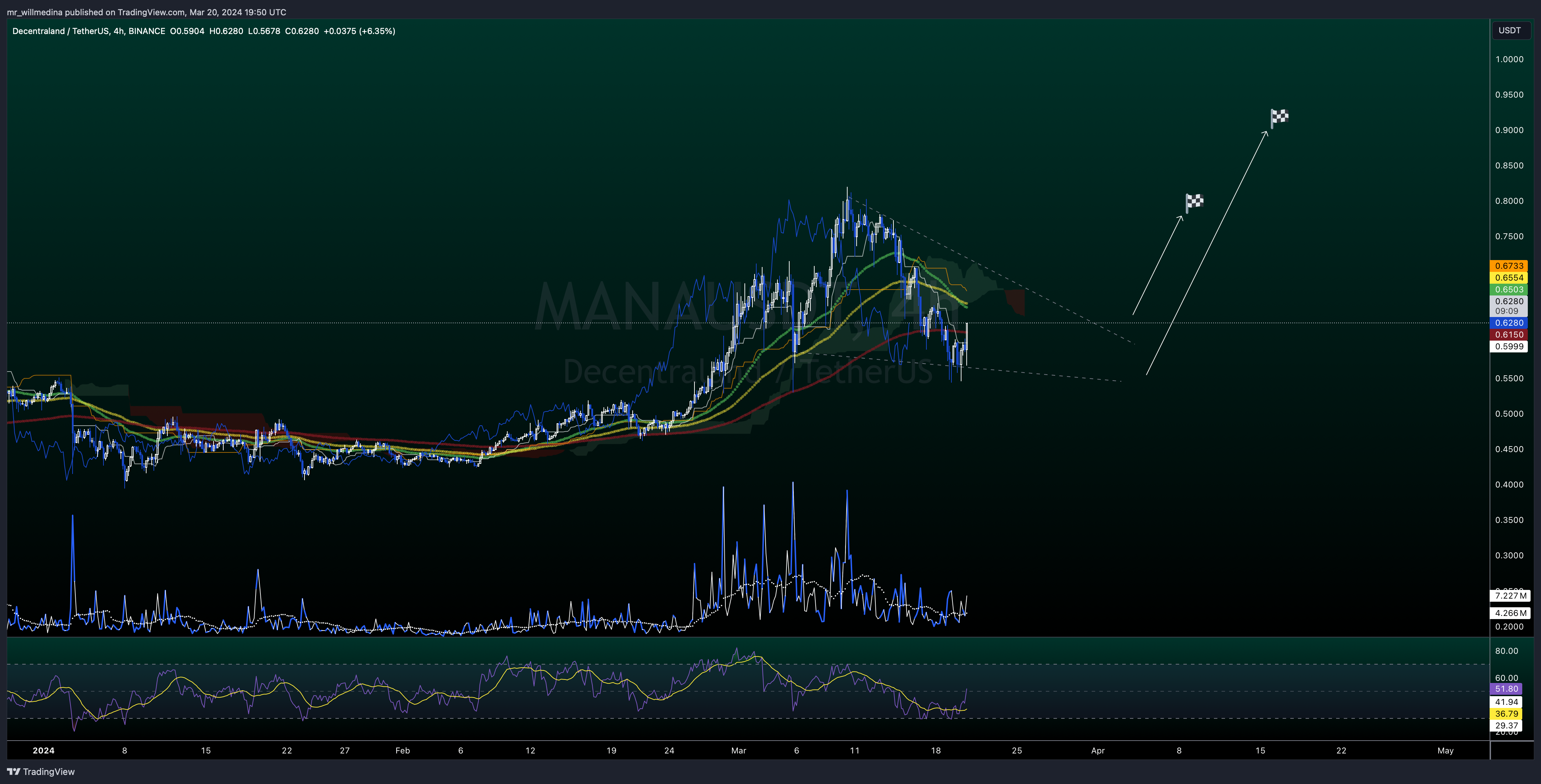Screen dimensions: 1541x784
Task: Click the 41.94 RSI scale tag
Action: coord(1506,702)
